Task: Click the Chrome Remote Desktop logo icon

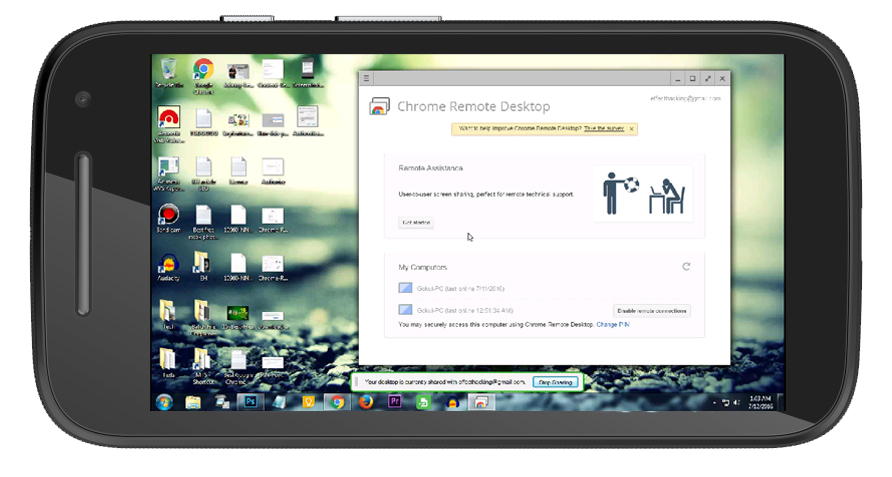Action: click(x=379, y=106)
